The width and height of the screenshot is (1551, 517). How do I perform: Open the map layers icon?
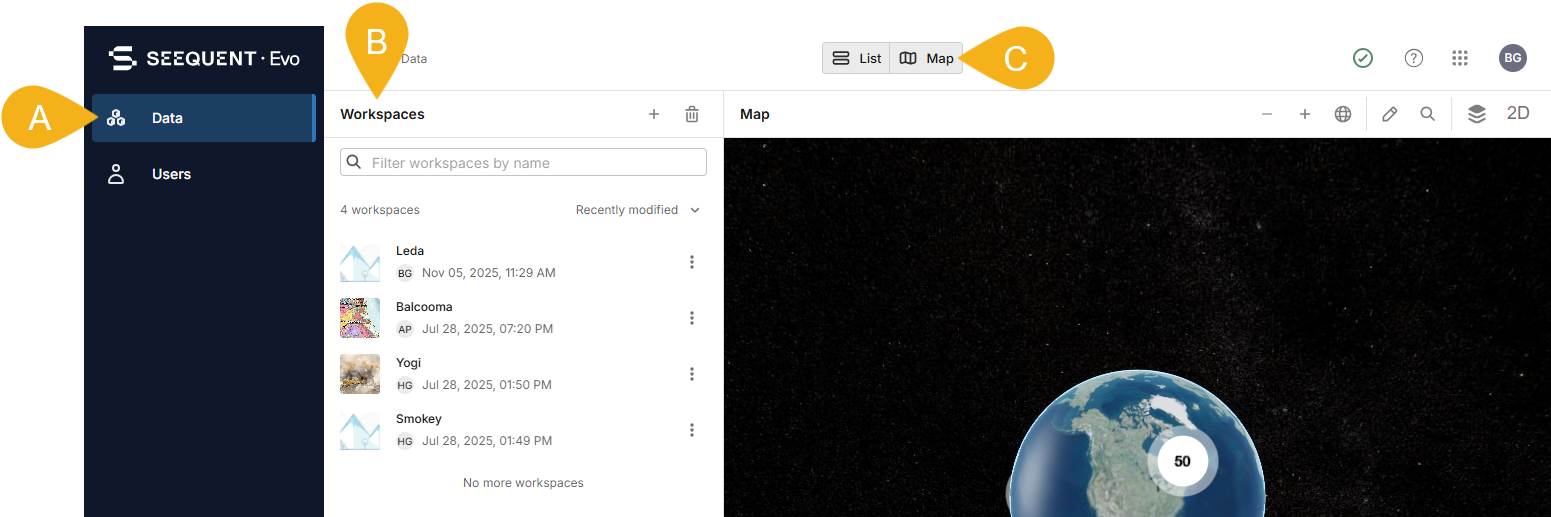(1477, 115)
